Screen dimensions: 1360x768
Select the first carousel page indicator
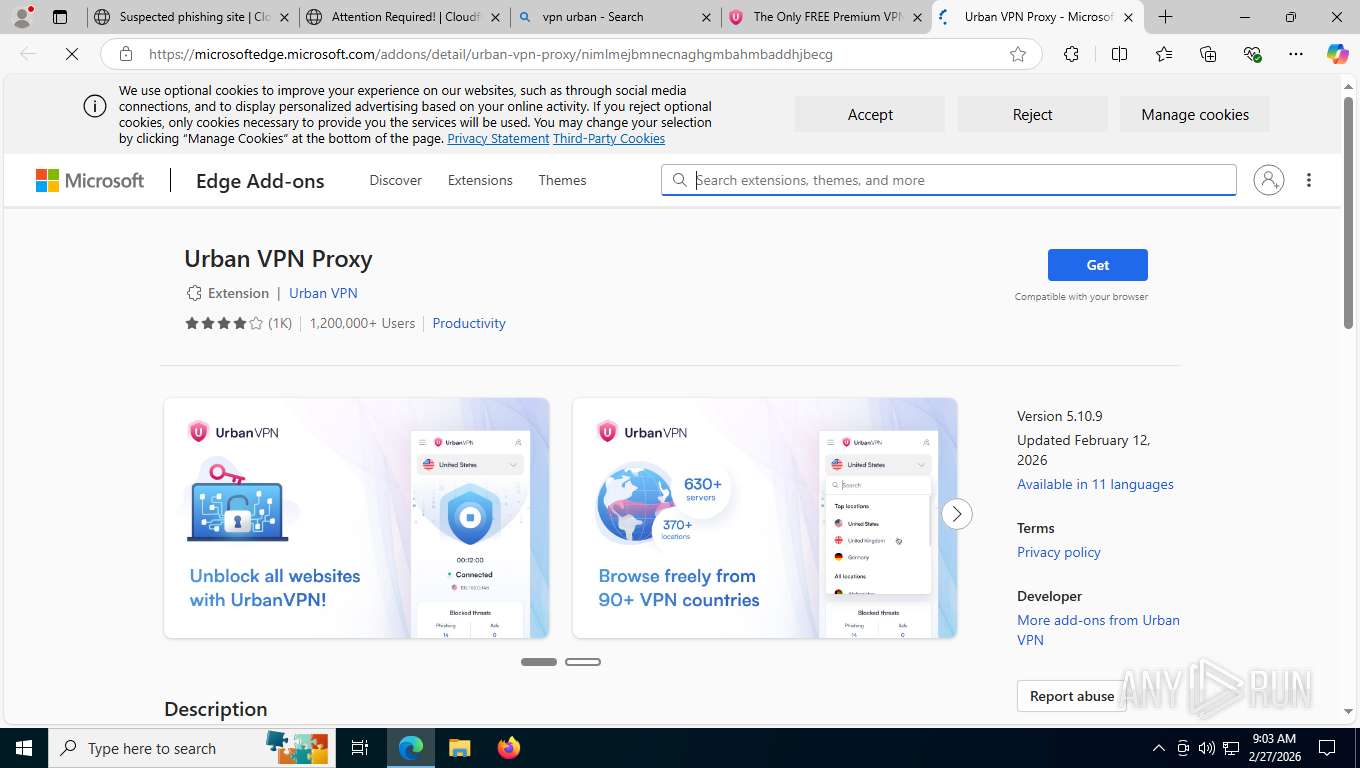click(539, 662)
